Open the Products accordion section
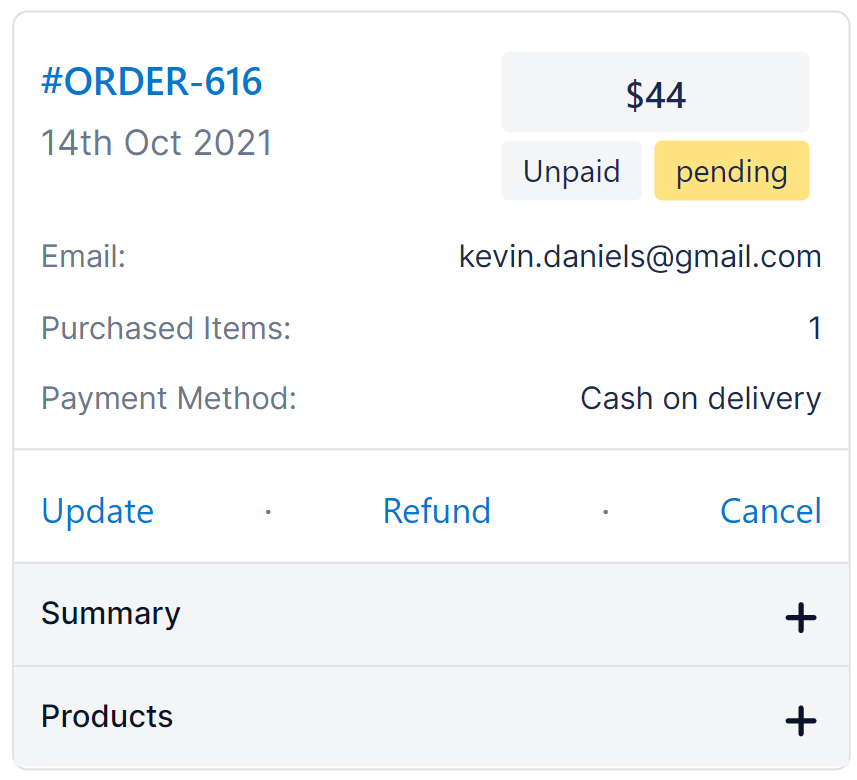This screenshot has width=857, height=780. coord(107,716)
